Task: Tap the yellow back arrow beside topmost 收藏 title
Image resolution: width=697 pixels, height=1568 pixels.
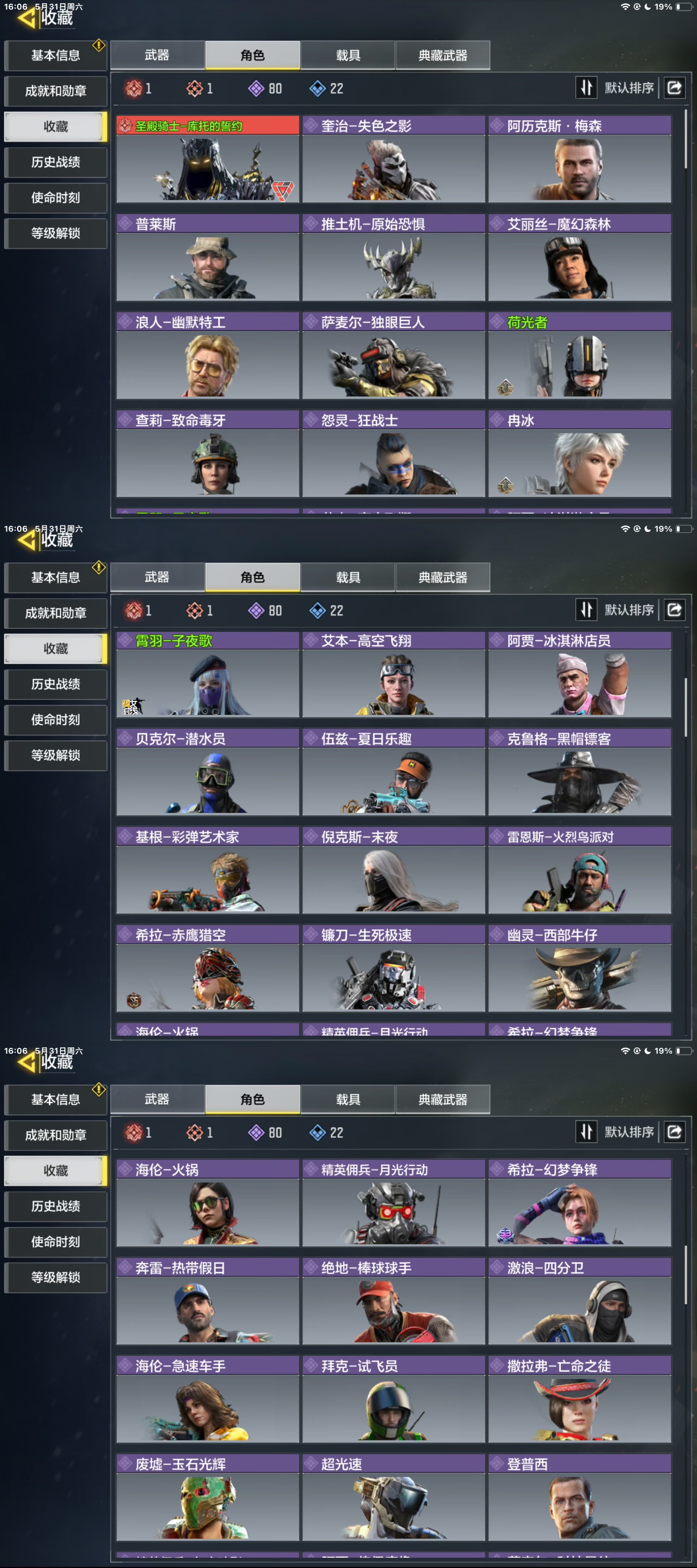Action: pyautogui.click(x=26, y=18)
